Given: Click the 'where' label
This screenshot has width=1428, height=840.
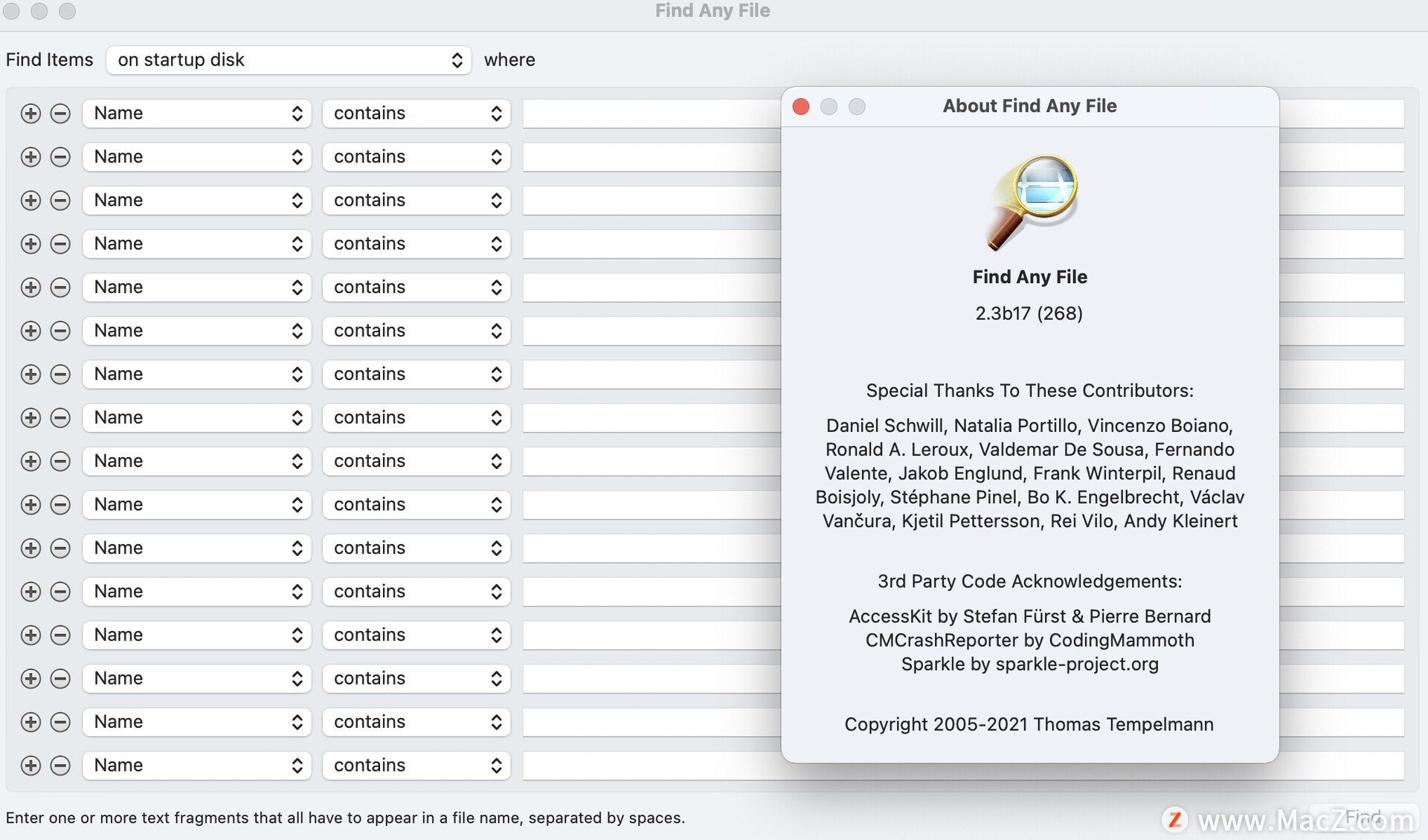Looking at the screenshot, I should click(x=509, y=60).
